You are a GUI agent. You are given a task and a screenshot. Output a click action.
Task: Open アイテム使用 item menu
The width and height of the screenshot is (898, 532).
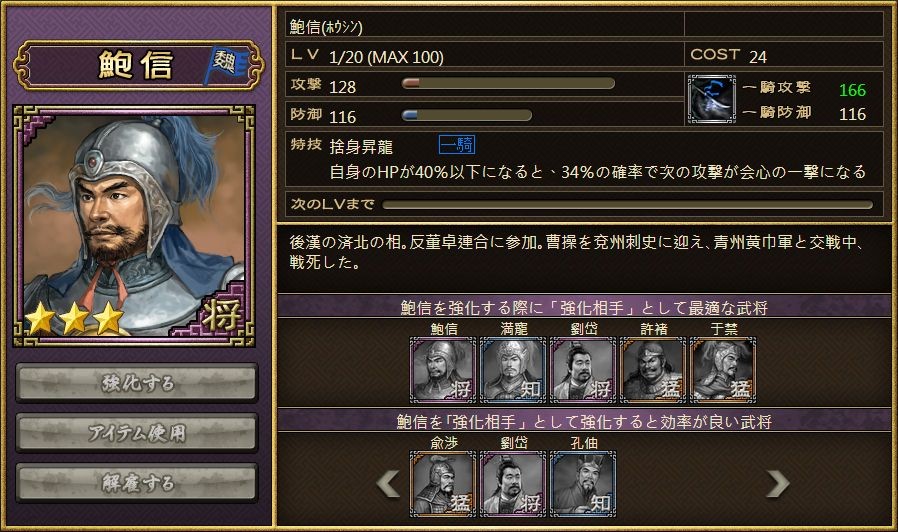pyautogui.click(x=137, y=433)
